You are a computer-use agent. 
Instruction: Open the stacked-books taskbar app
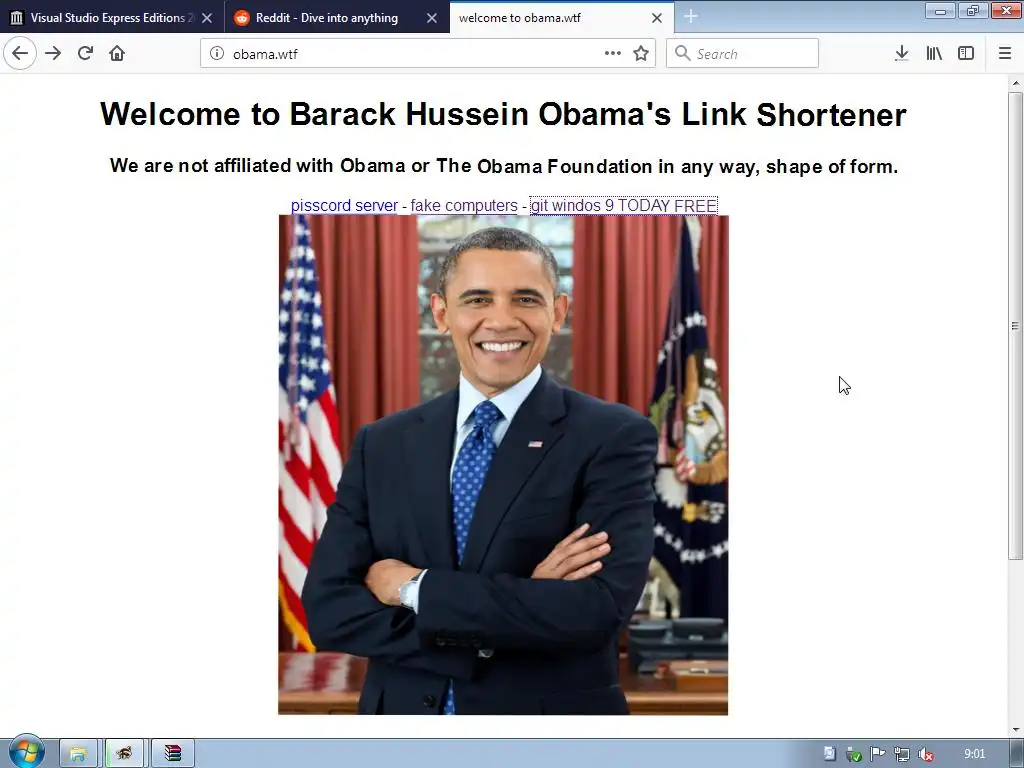173,754
